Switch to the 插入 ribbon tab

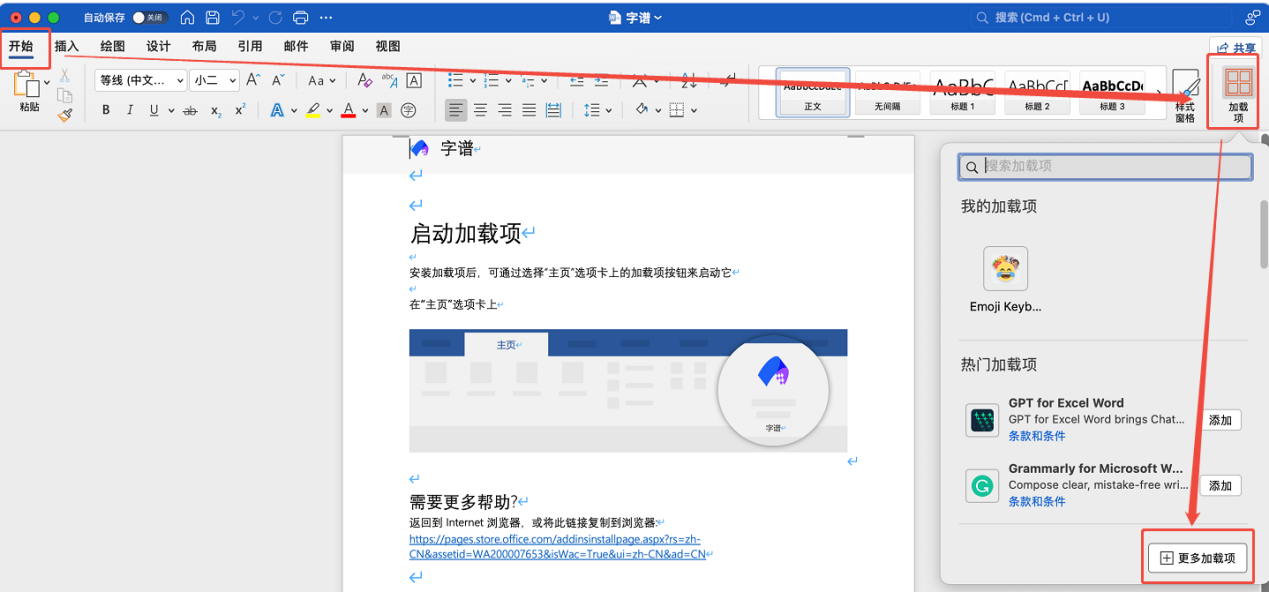(67, 46)
